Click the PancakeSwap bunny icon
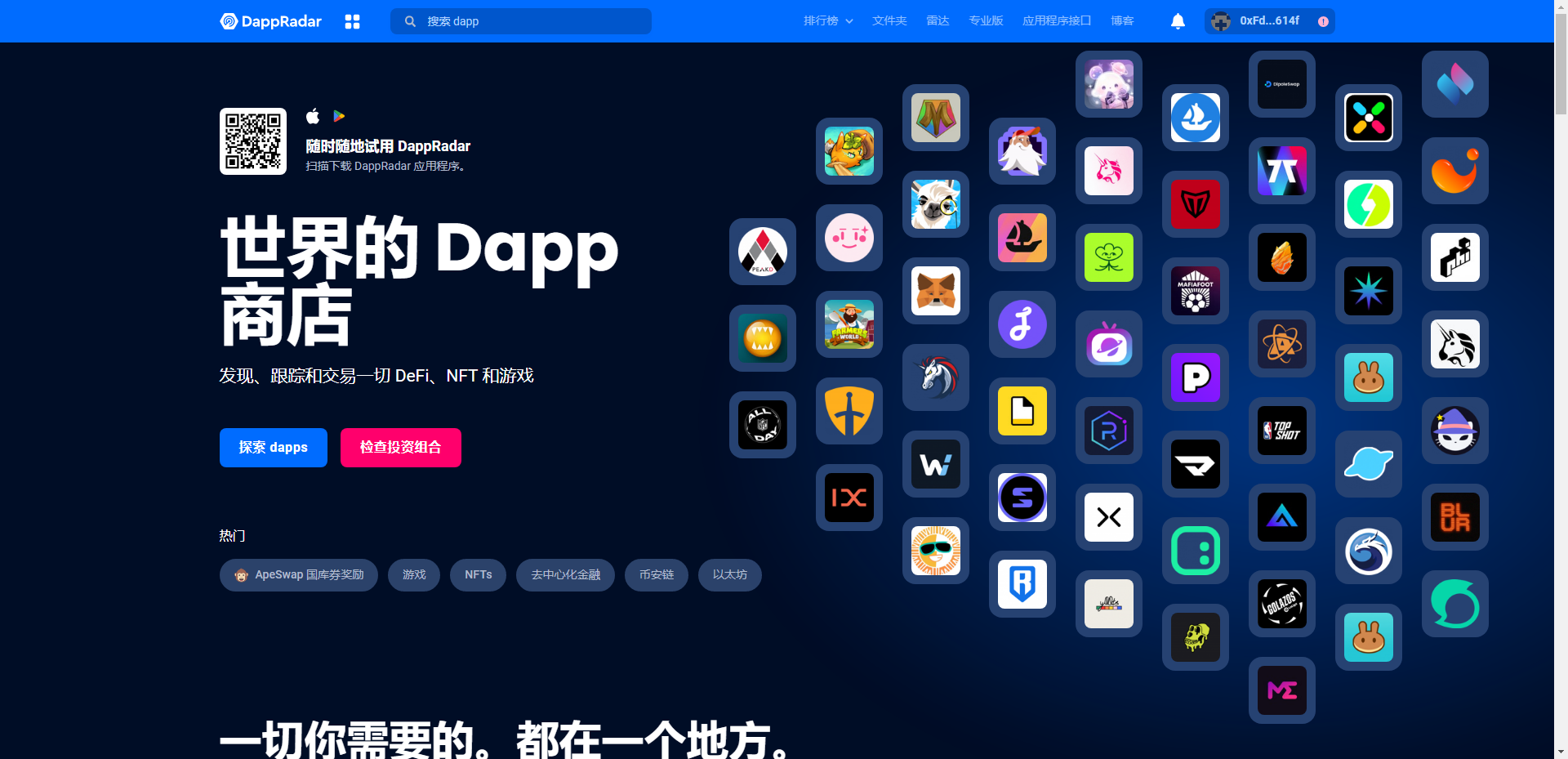This screenshot has height=759, width=1568. [x=1368, y=377]
